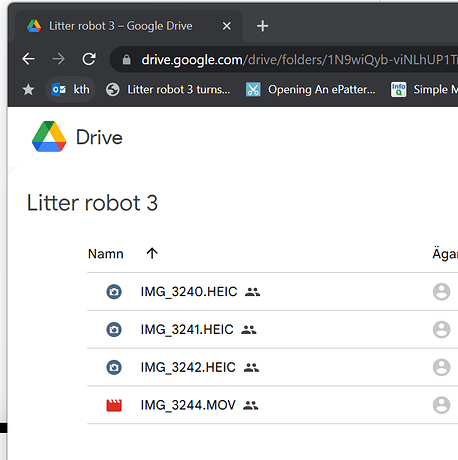The width and height of the screenshot is (458, 460).
Task: Select the Litter robot 3 – Google Drive tab
Action: pyautogui.click(x=129, y=26)
